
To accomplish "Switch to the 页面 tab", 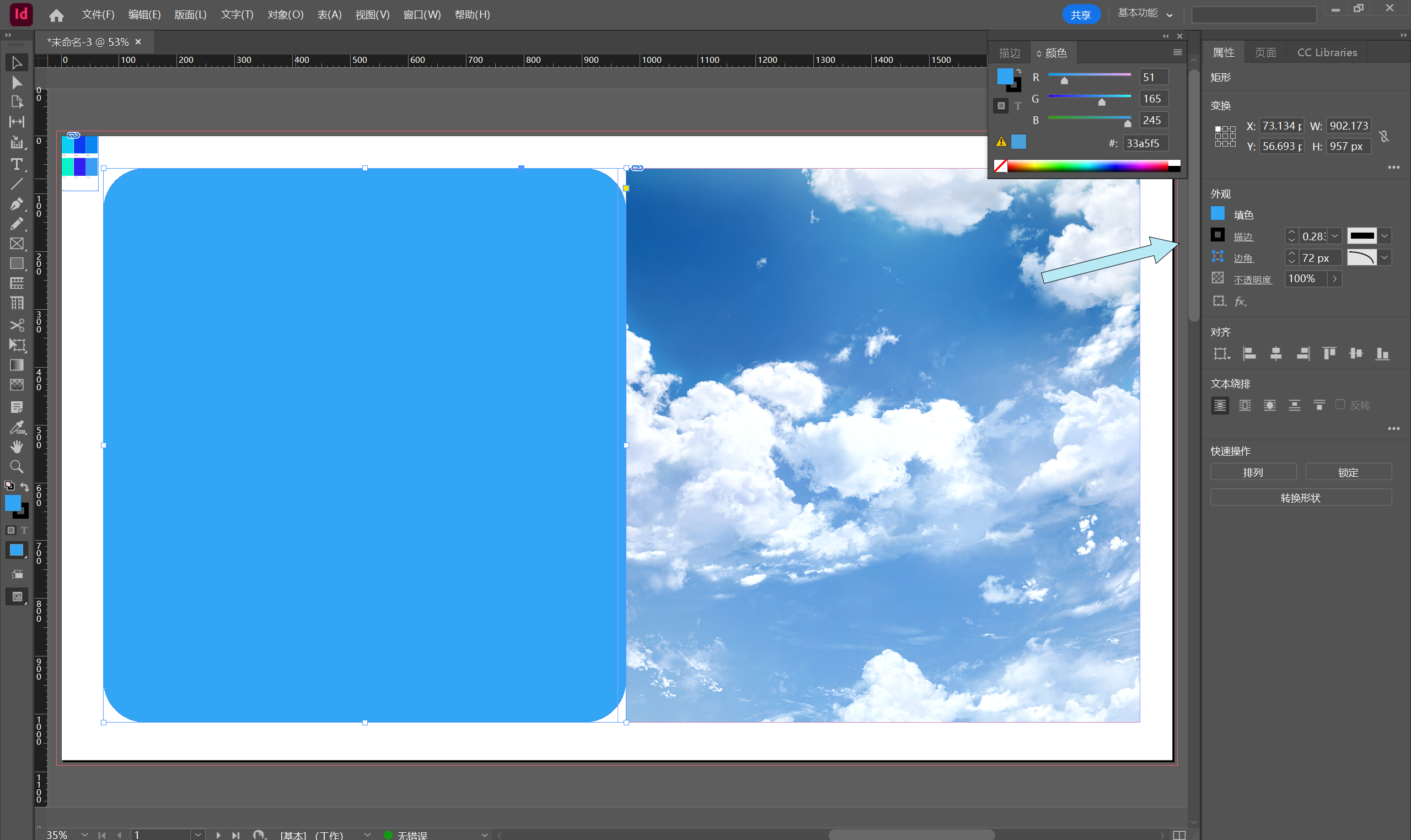I will point(1265,52).
